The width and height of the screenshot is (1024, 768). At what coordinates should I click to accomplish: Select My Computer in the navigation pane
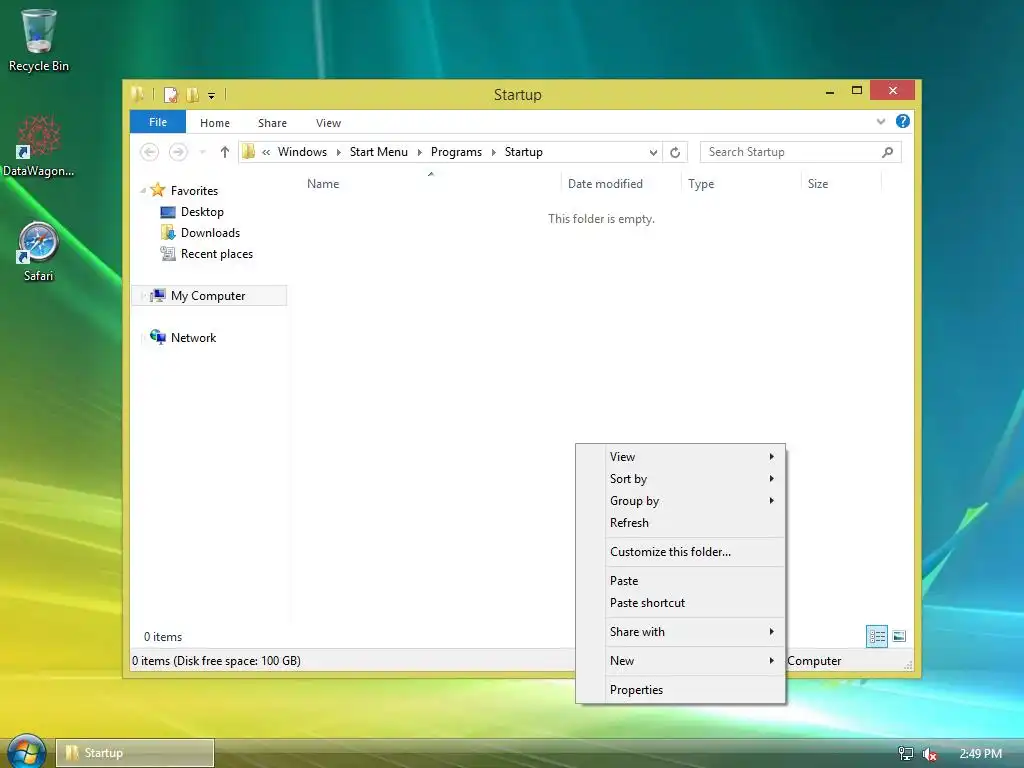click(x=208, y=296)
